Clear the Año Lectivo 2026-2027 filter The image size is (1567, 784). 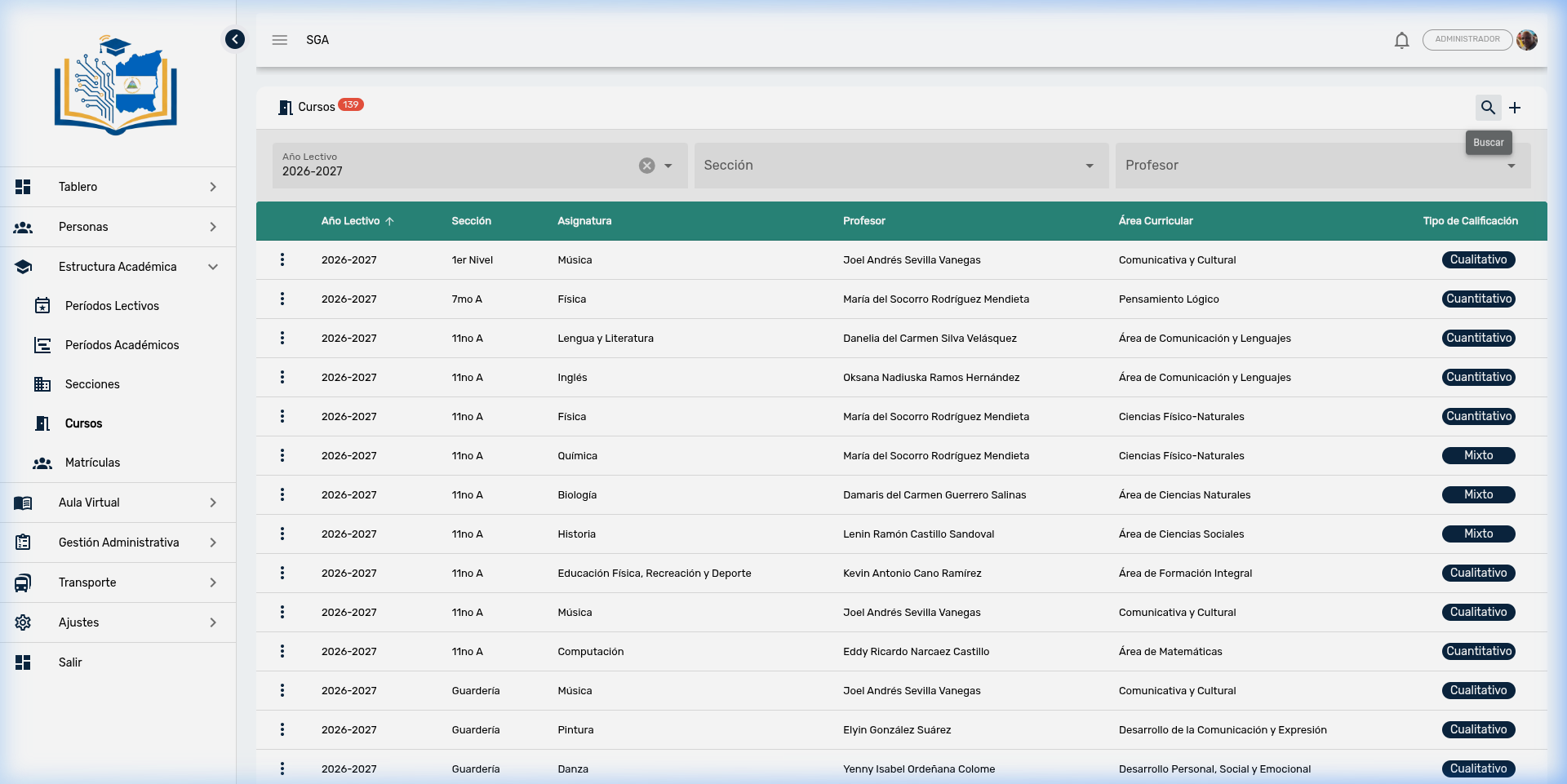pyautogui.click(x=646, y=166)
